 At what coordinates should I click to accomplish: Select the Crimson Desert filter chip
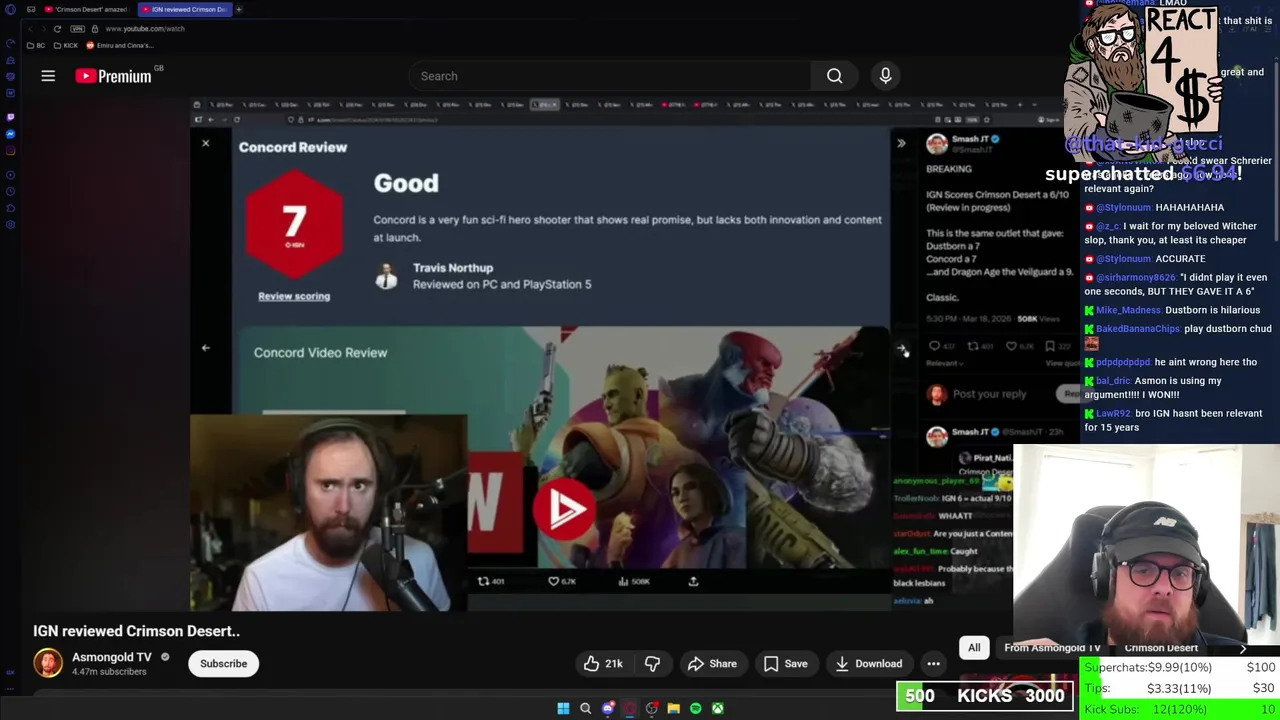tap(1161, 648)
